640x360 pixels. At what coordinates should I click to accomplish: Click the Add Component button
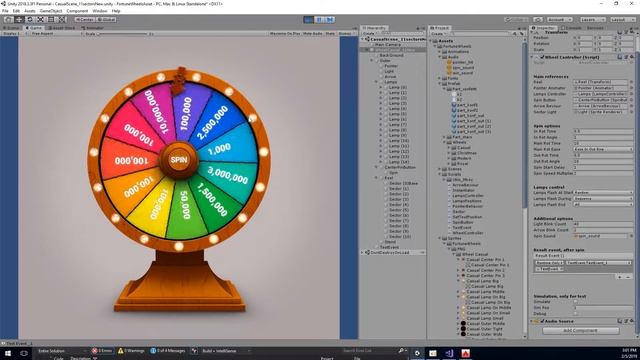pyautogui.click(x=580, y=331)
